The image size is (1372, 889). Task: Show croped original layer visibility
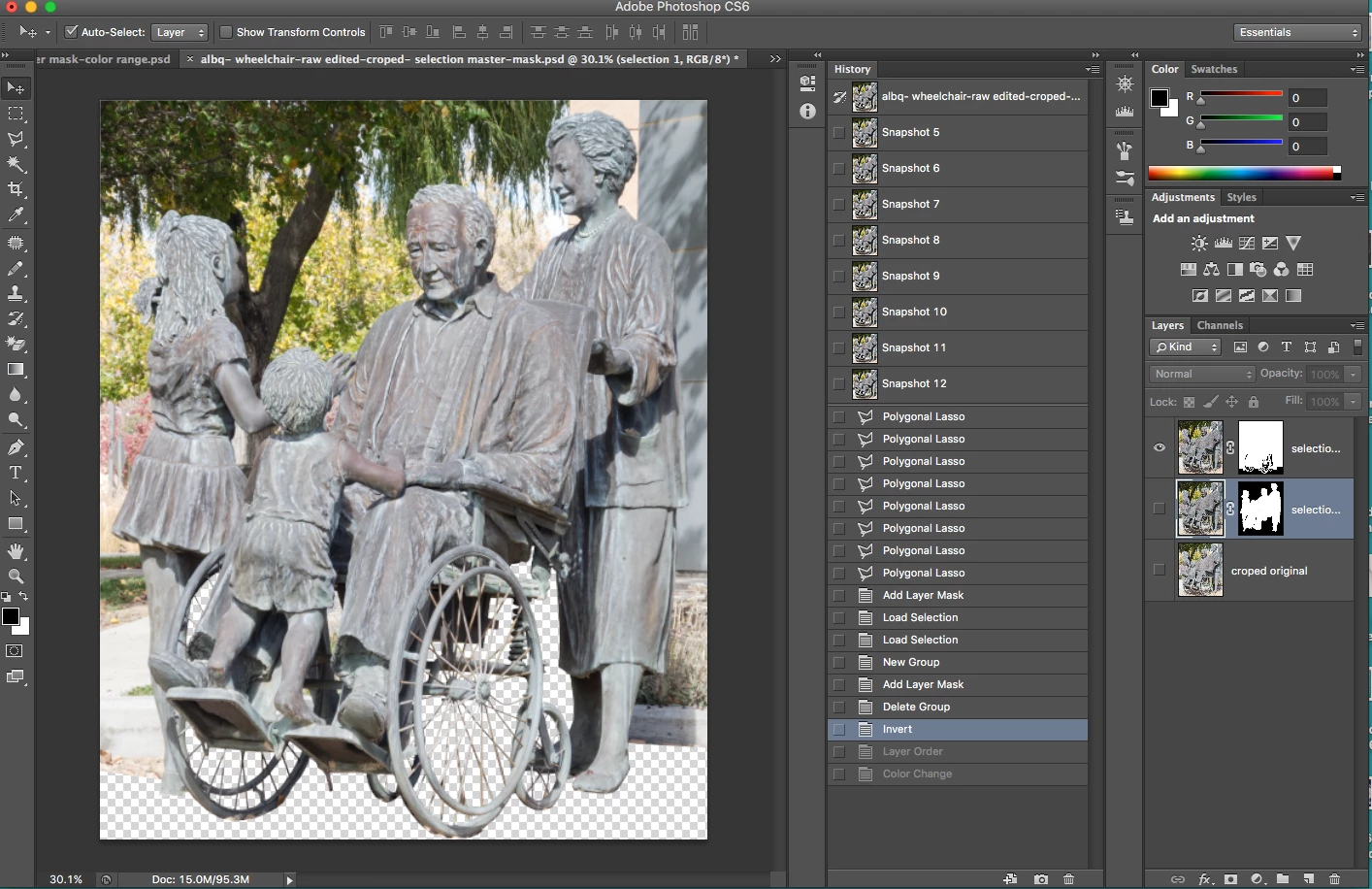click(1160, 570)
